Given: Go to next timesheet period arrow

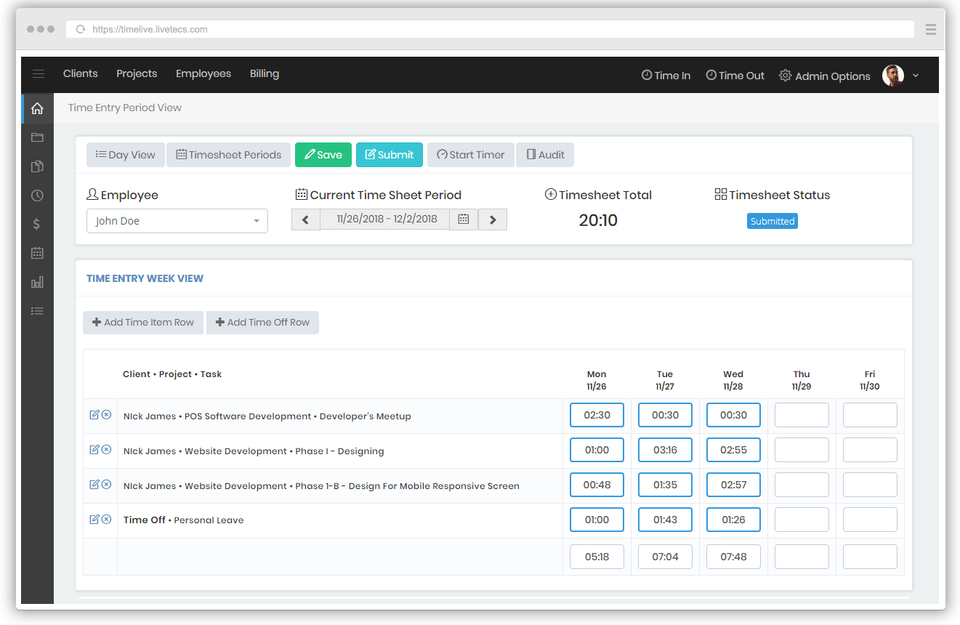Looking at the screenshot, I should [492, 219].
